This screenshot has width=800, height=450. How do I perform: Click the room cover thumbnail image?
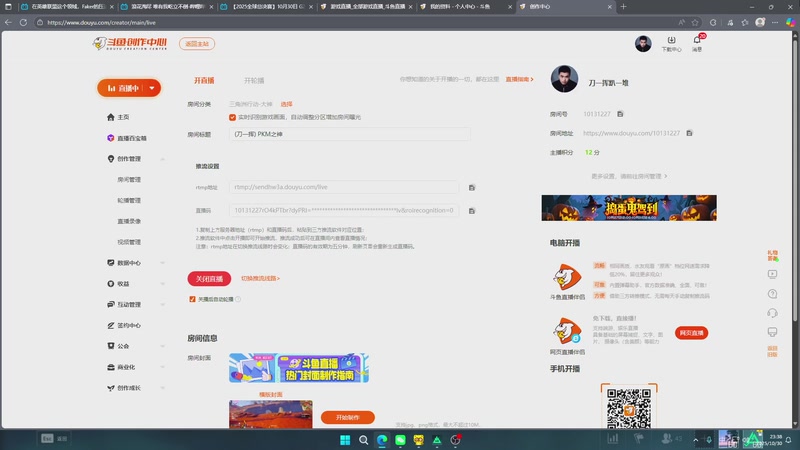pyautogui.click(x=270, y=414)
